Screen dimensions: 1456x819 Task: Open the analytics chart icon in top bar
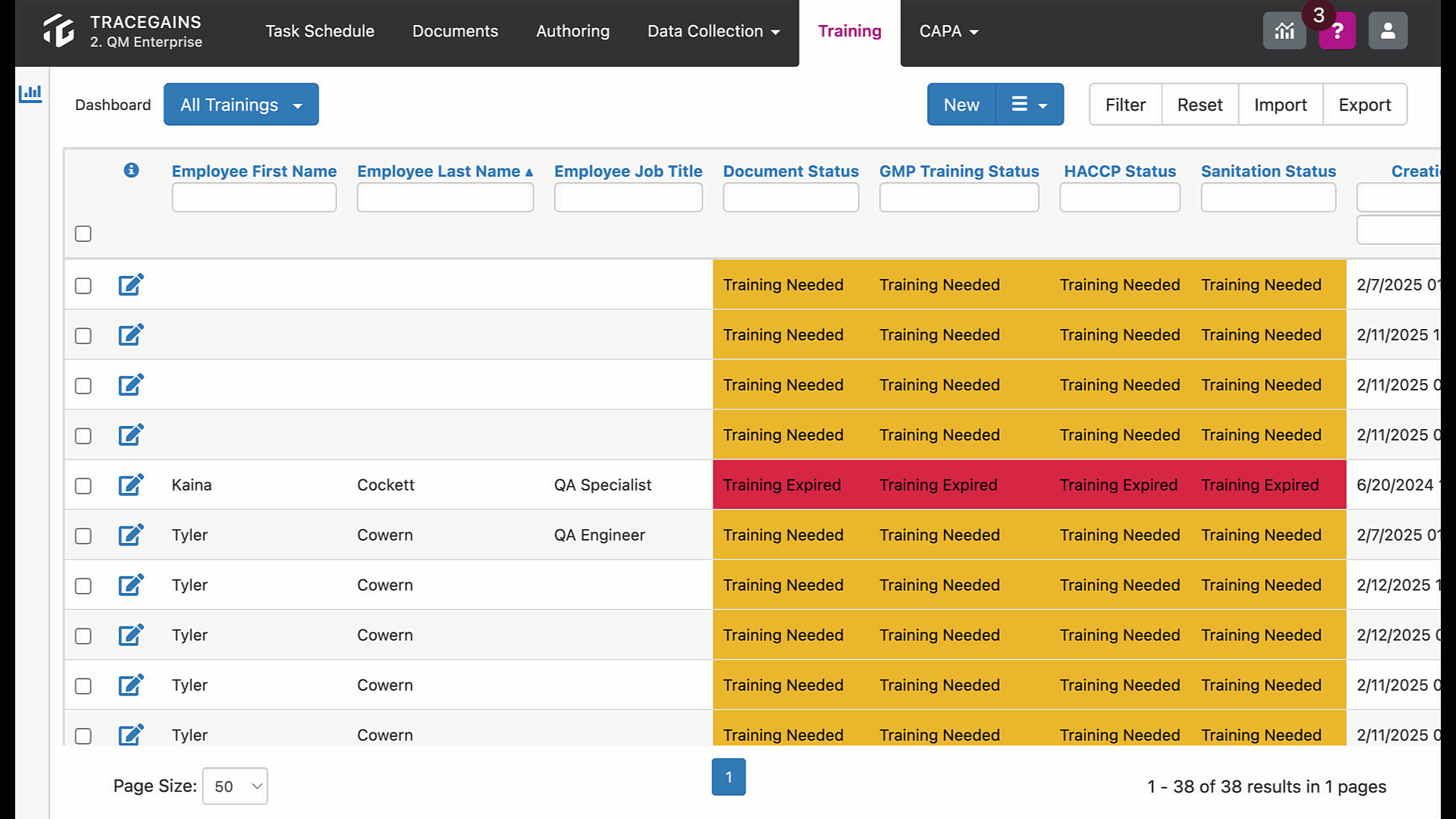[x=1284, y=31]
